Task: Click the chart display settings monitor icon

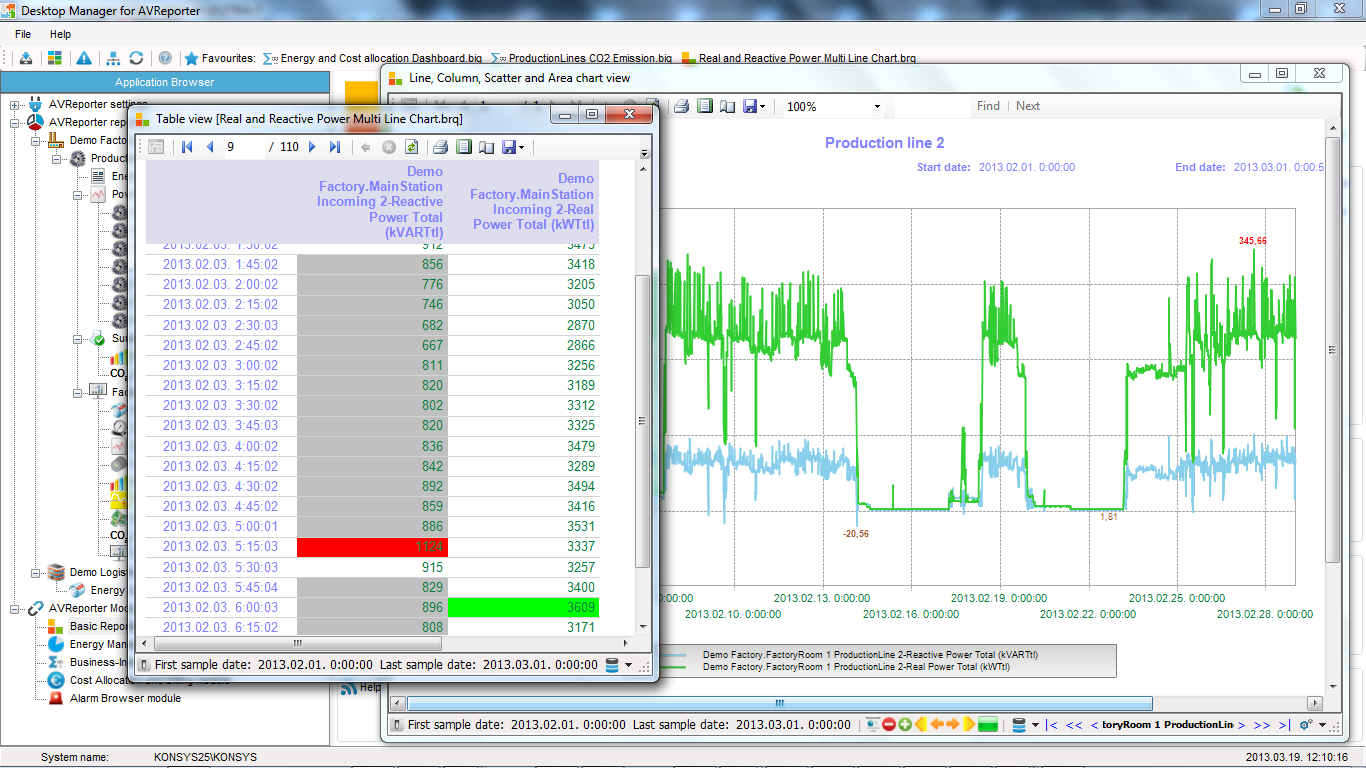Action: (873, 724)
